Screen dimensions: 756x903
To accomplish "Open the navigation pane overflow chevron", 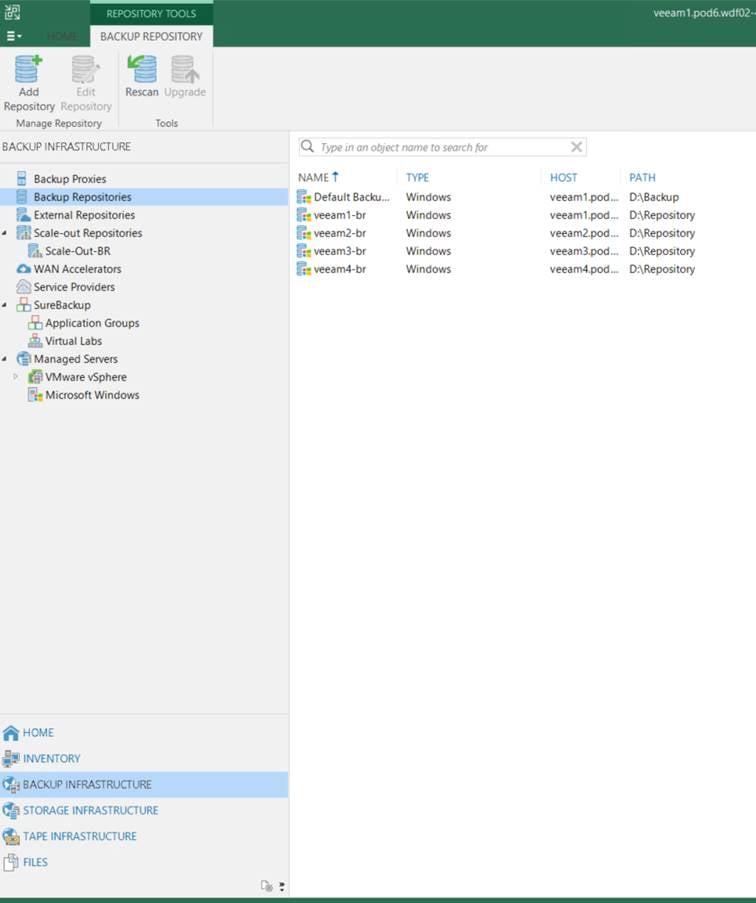I will (282, 886).
